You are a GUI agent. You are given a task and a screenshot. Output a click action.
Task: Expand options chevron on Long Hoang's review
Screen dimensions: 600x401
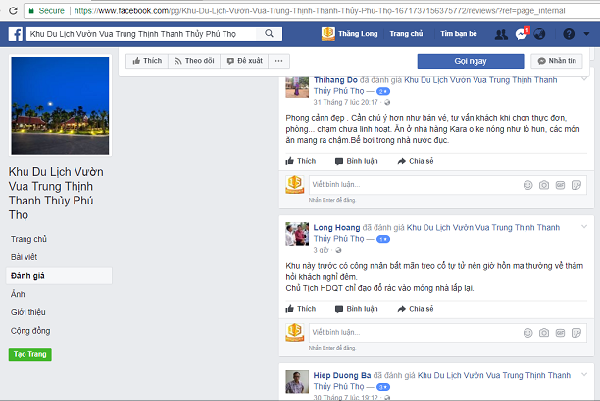click(585, 227)
